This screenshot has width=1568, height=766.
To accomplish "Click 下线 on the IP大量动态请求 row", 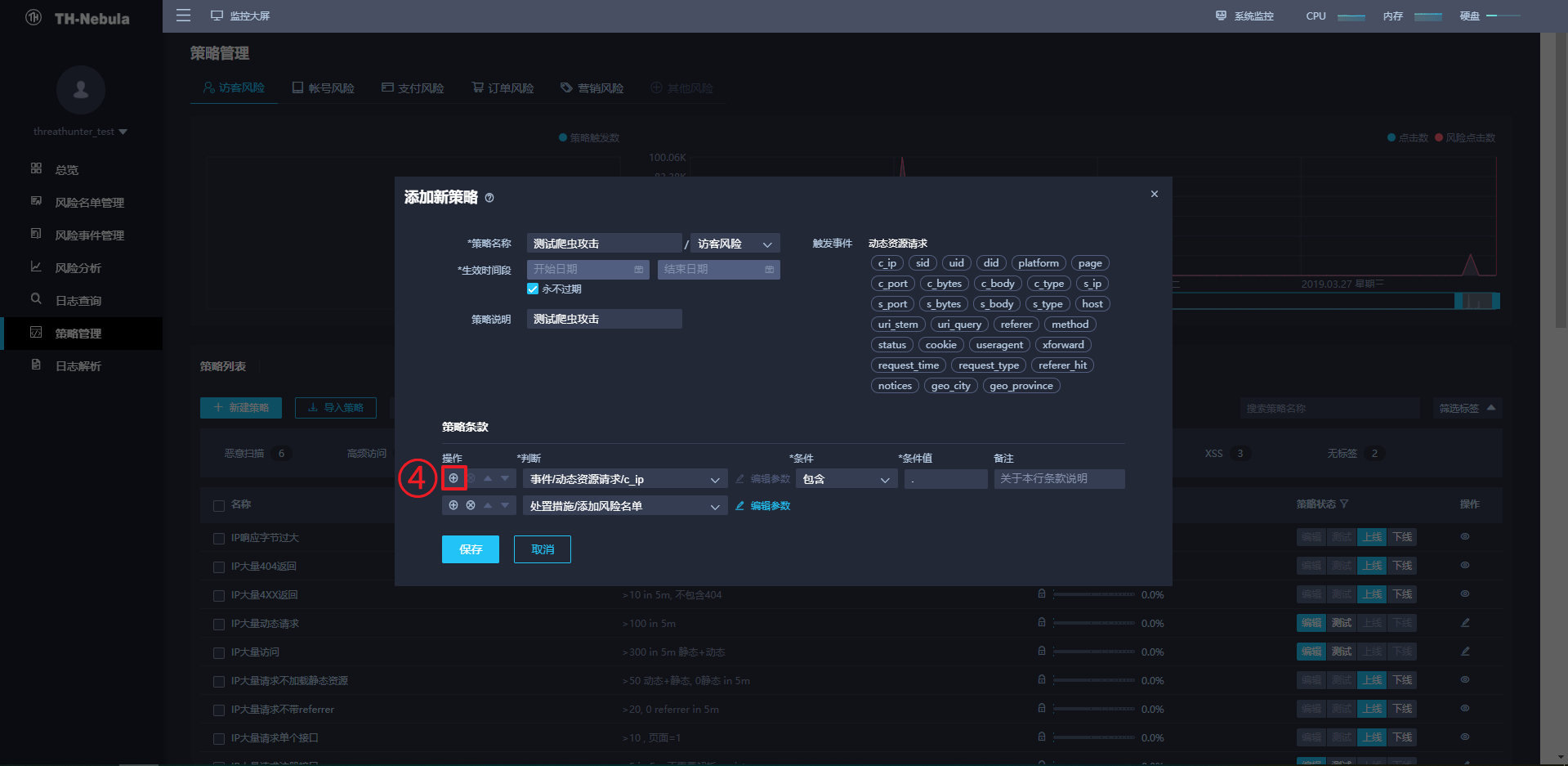I will [1402, 622].
